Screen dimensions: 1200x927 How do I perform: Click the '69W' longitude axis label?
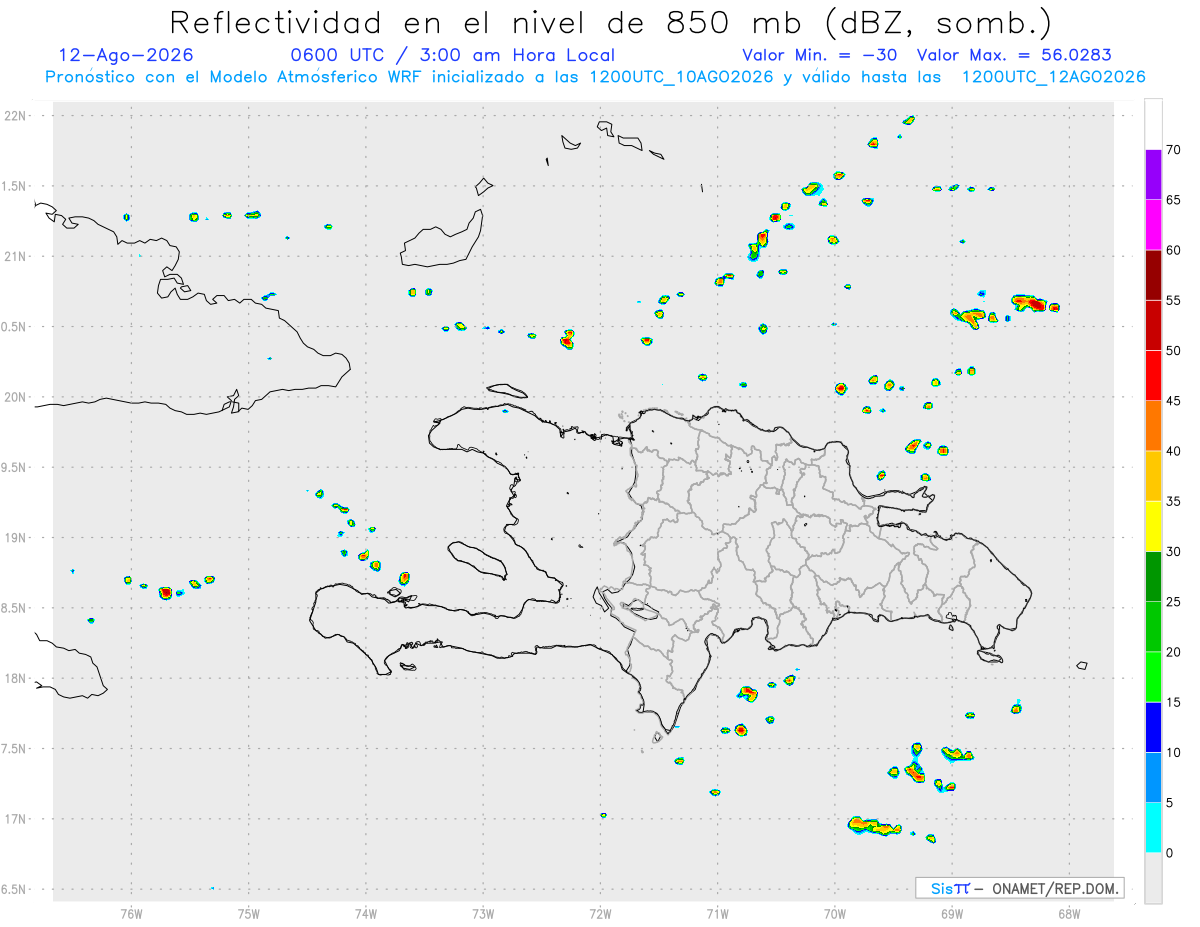[x=952, y=912]
